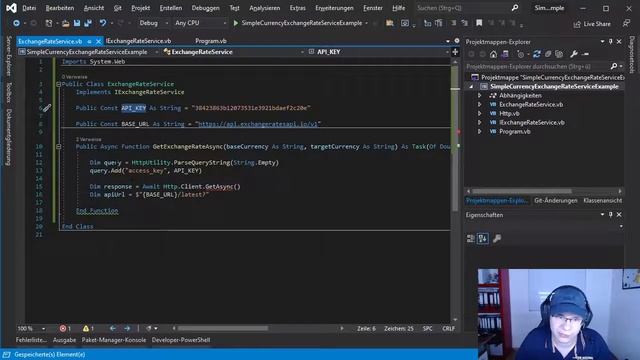Toggle auto-hide pin on Eigenschaften panel
Image resolution: width=640 pixels, height=360 pixels.
click(x=611, y=215)
